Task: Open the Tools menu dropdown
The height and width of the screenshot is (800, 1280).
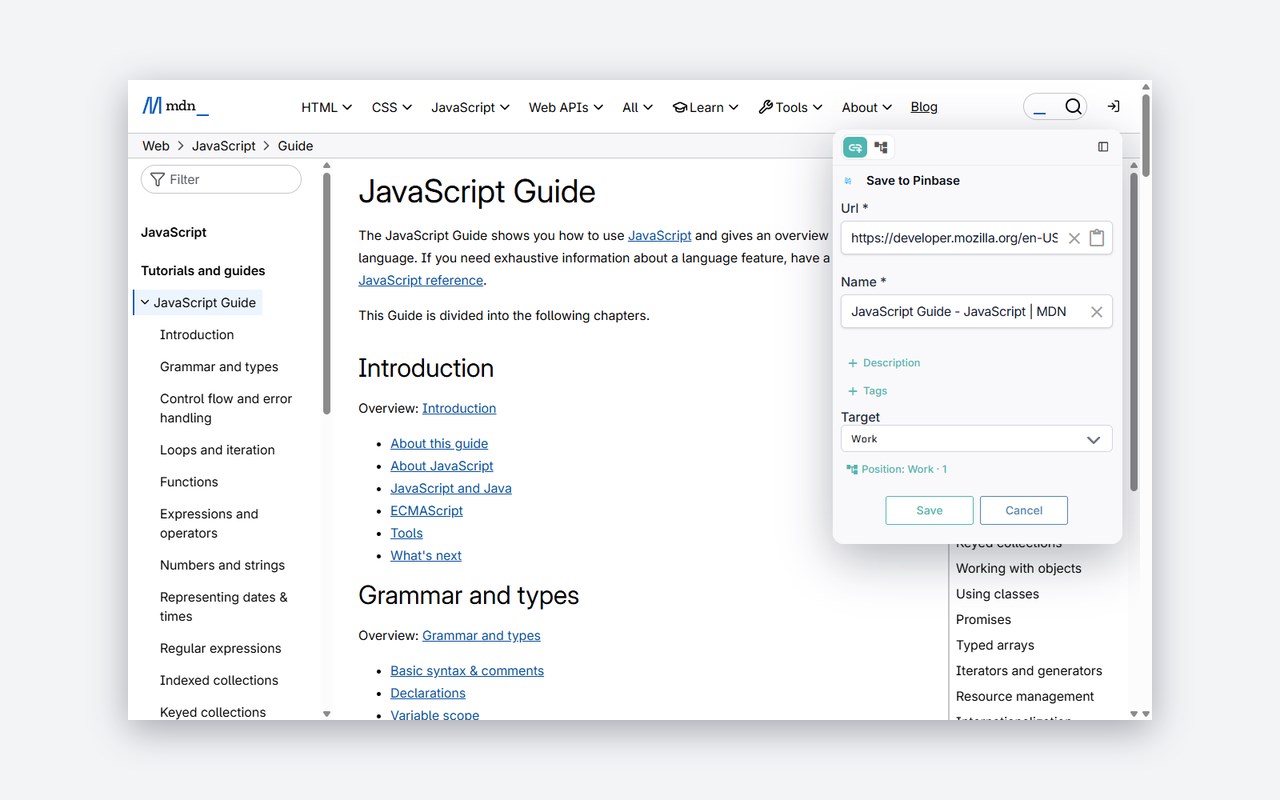Action: point(791,107)
